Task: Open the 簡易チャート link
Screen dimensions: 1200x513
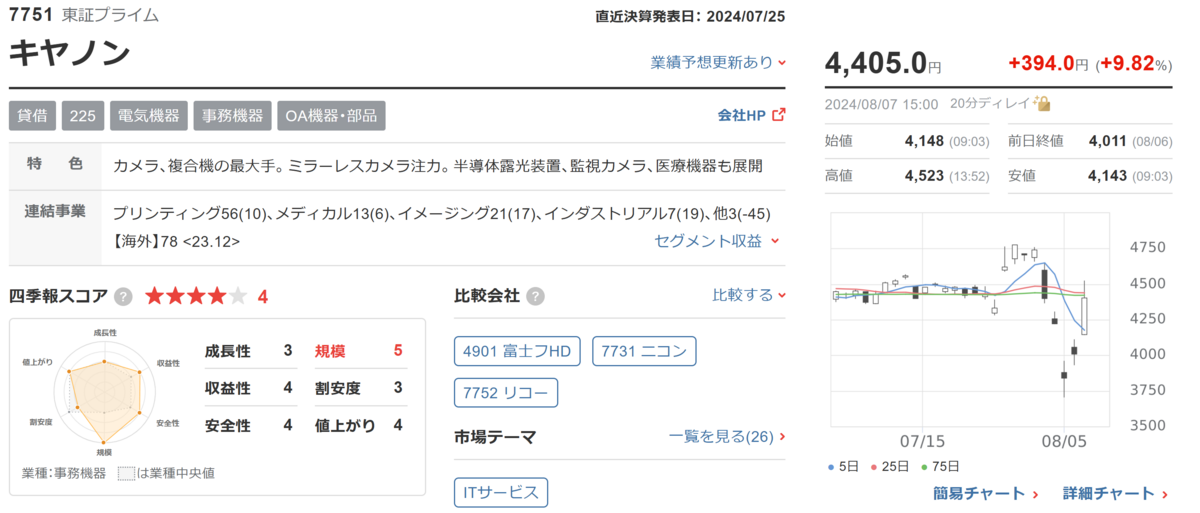Action: 986,493
